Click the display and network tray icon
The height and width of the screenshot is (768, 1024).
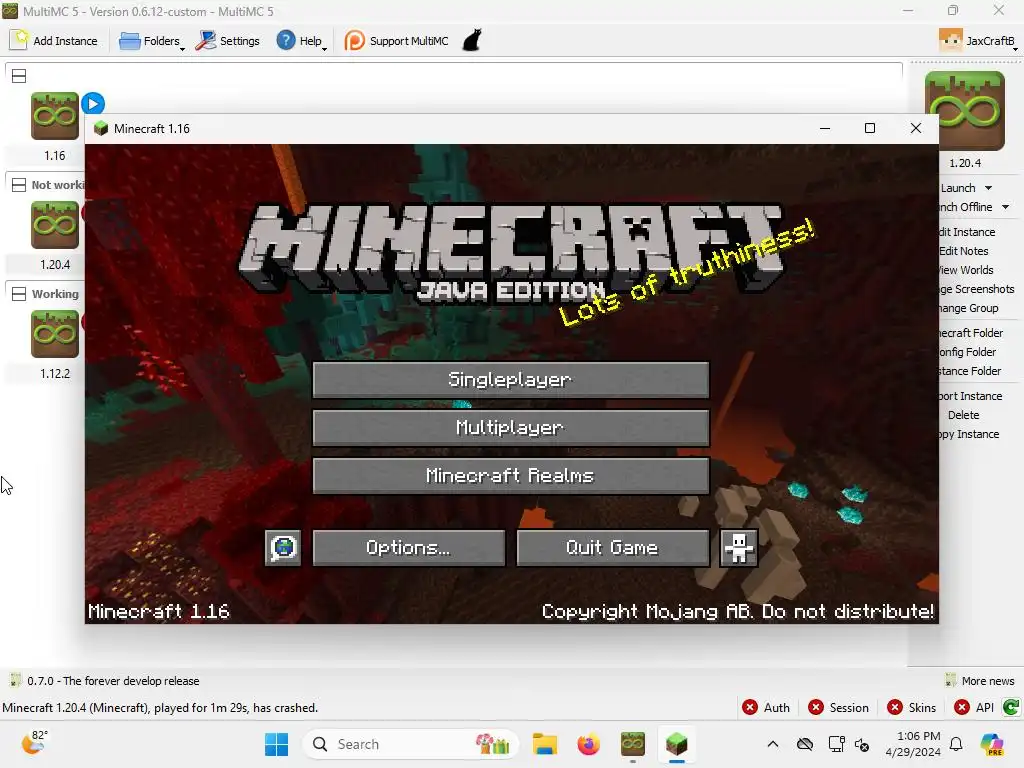[836, 744]
